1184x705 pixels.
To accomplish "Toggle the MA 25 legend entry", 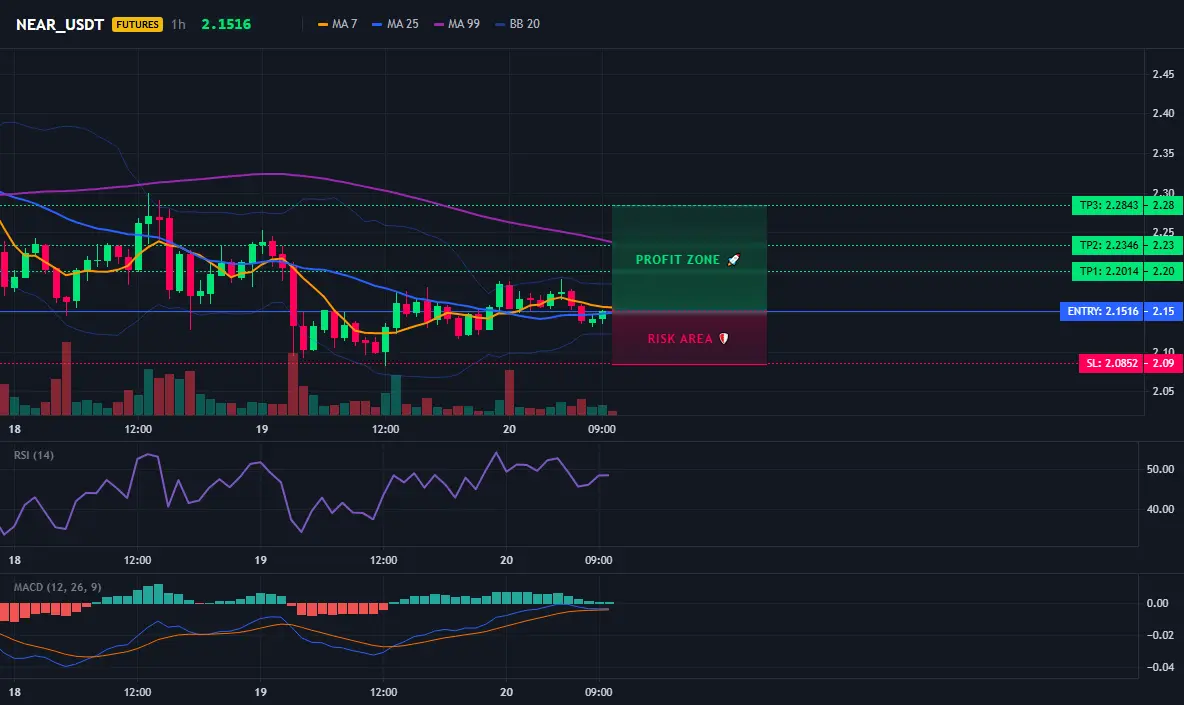I will tap(395, 24).
